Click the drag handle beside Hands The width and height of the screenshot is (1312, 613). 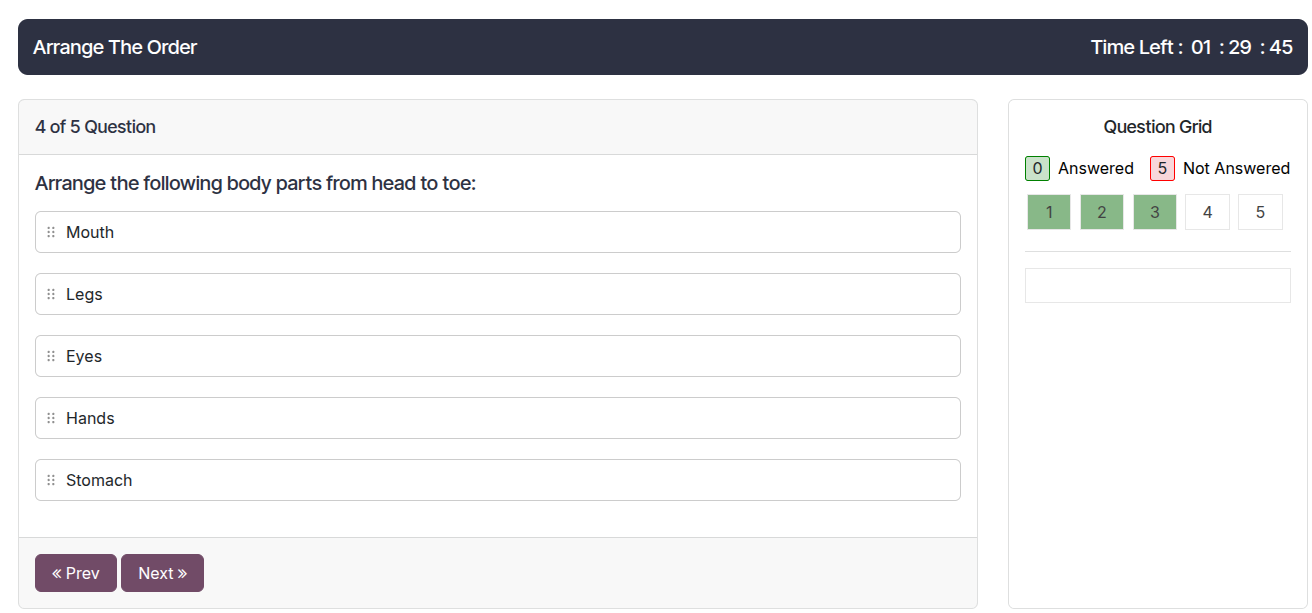(51, 418)
